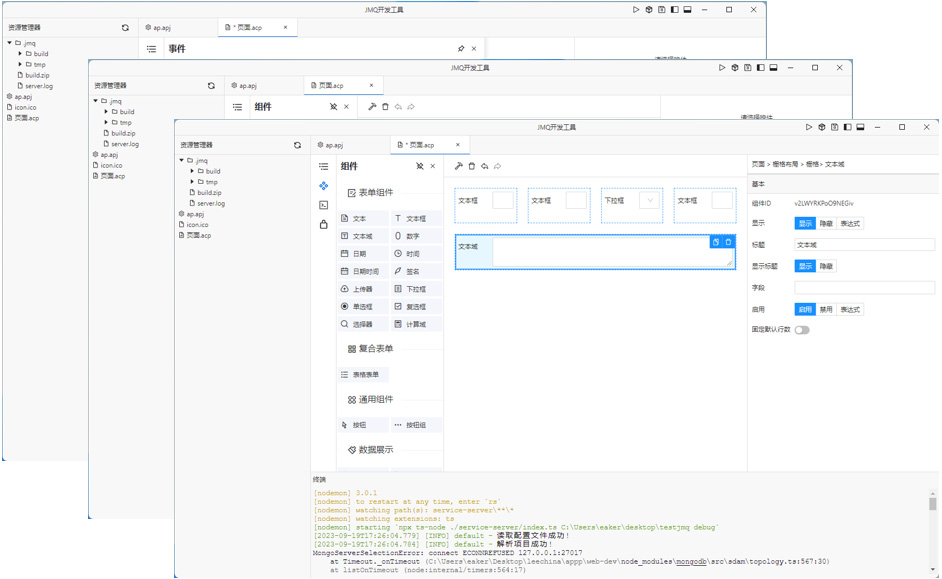Add the 表格表单 component from the palette
The height and width of the screenshot is (579, 942).
(x=363, y=375)
